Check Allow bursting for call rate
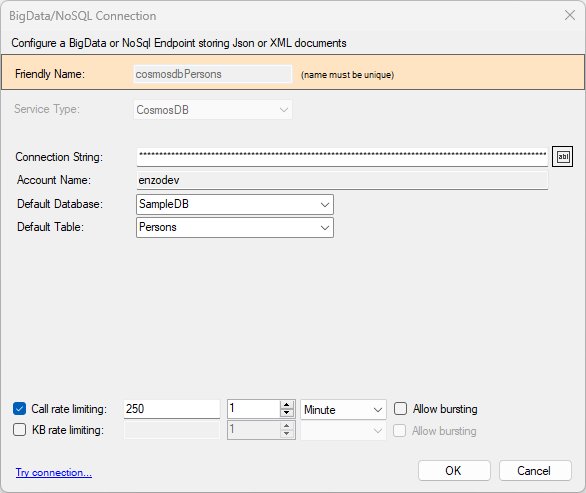586x493 pixels. click(400, 409)
